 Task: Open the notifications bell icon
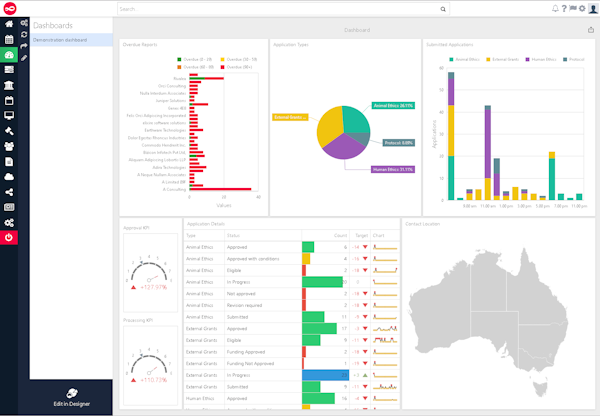click(x=555, y=9)
